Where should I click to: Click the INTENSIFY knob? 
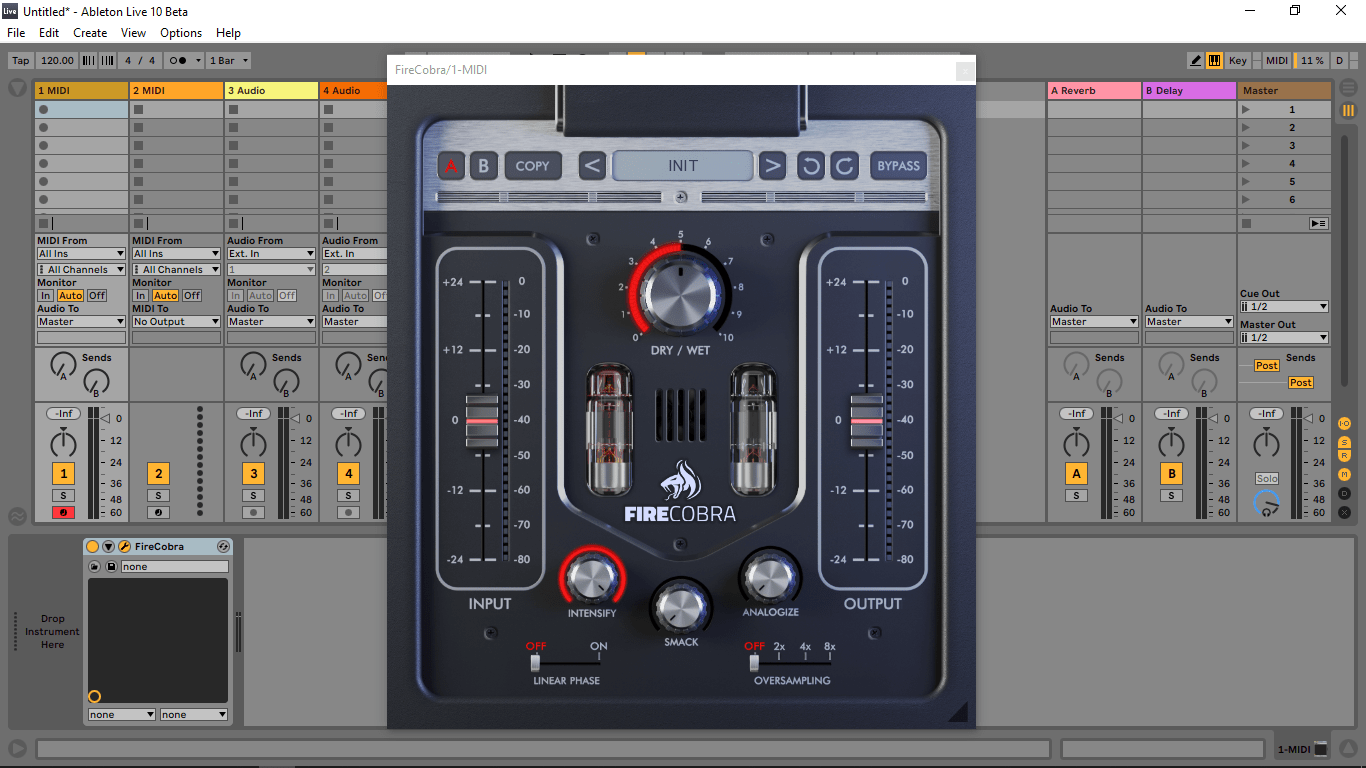click(592, 579)
